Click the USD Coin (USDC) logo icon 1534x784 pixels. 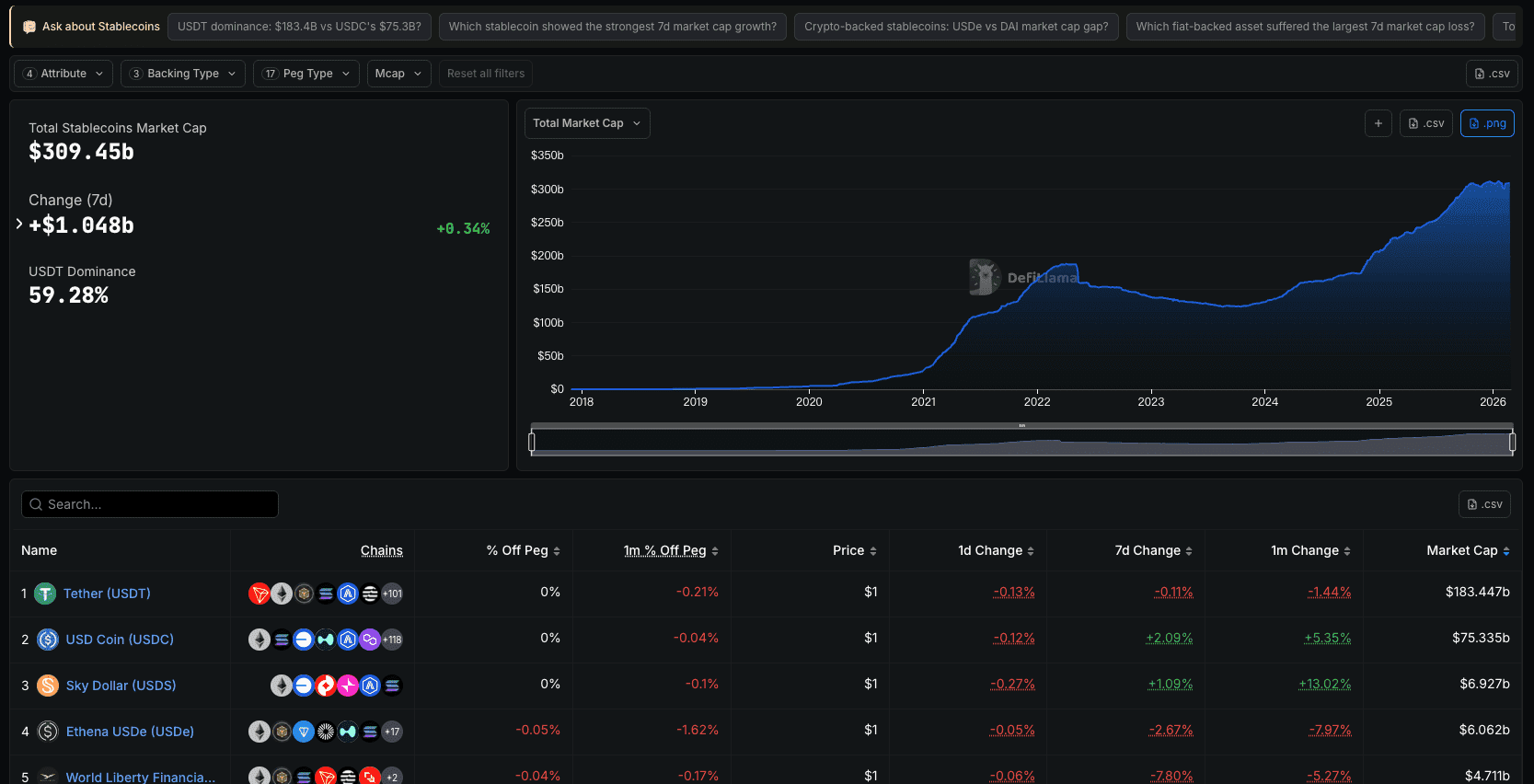click(x=48, y=640)
